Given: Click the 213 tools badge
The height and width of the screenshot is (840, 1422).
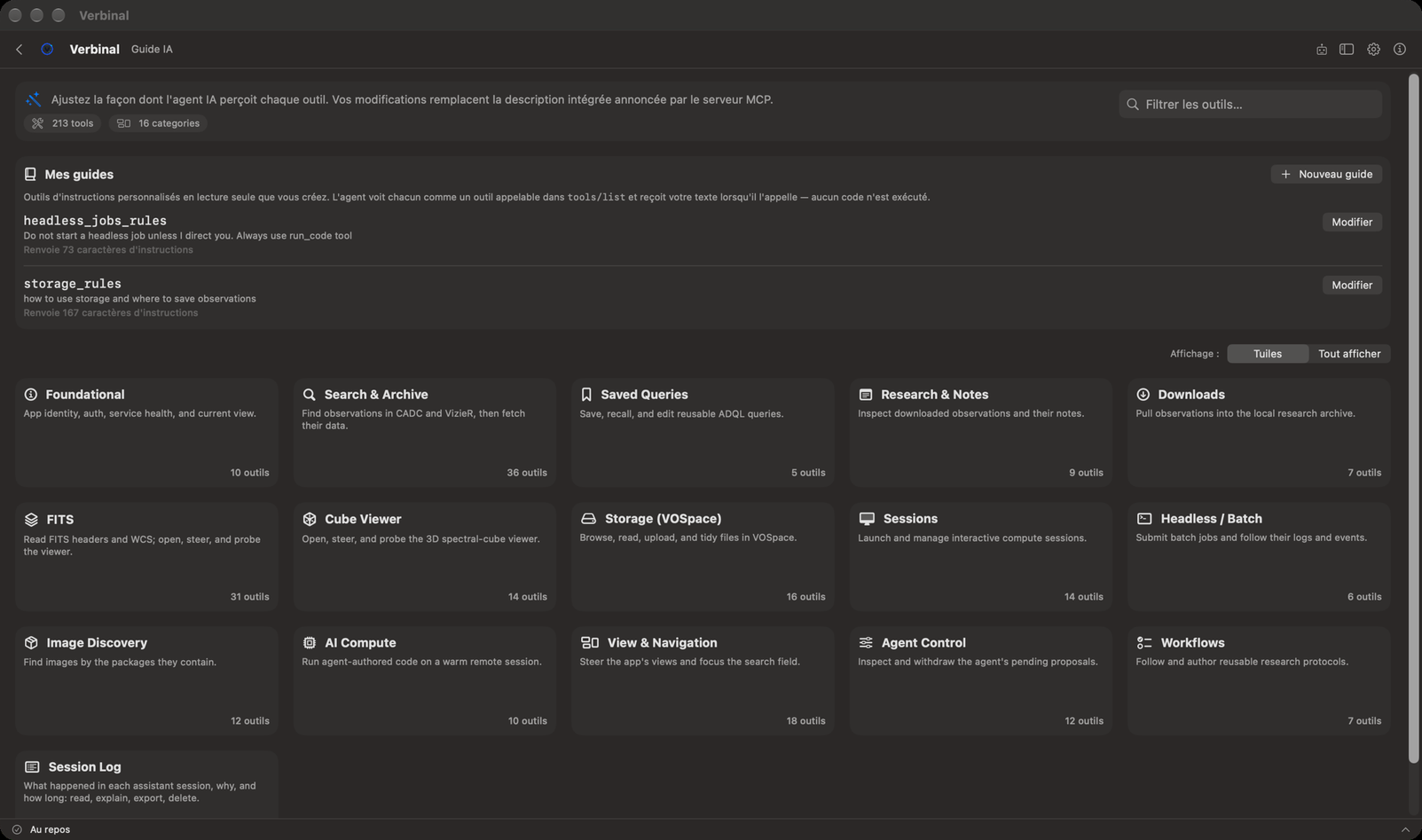Looking at the screenshot, I should pyautogui.click(x=62, y=124).
